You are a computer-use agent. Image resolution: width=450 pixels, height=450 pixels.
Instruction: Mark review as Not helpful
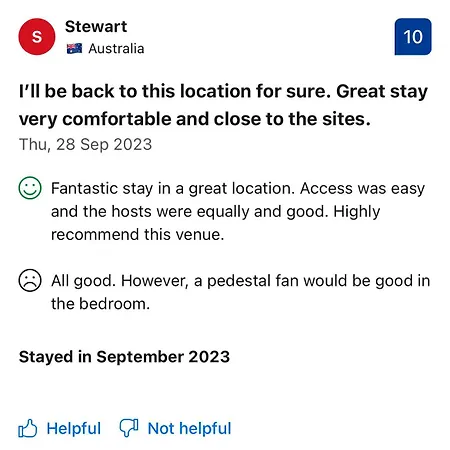[x=175, y=428]
